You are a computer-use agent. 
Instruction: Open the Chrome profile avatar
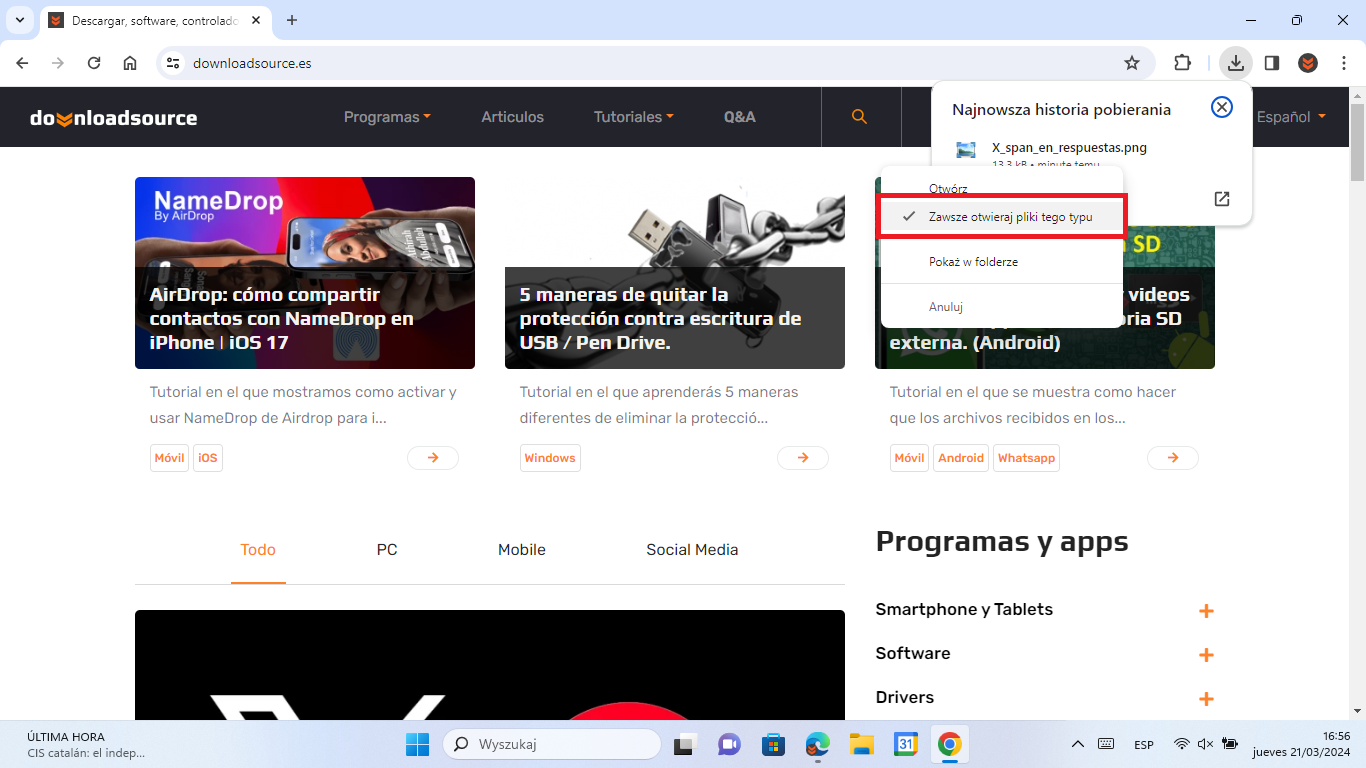1308,63
